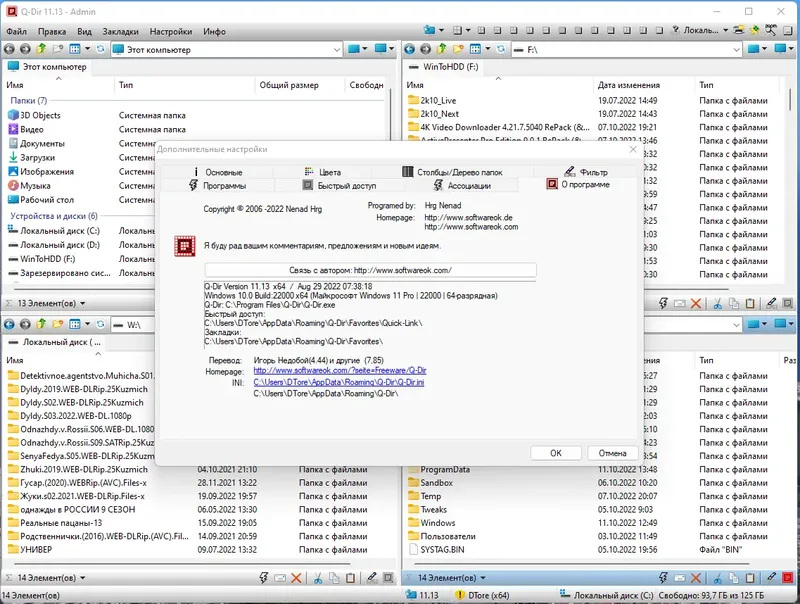Open the softwareok Freeware/Q-Dir homepage link

[x=340, y=371]
